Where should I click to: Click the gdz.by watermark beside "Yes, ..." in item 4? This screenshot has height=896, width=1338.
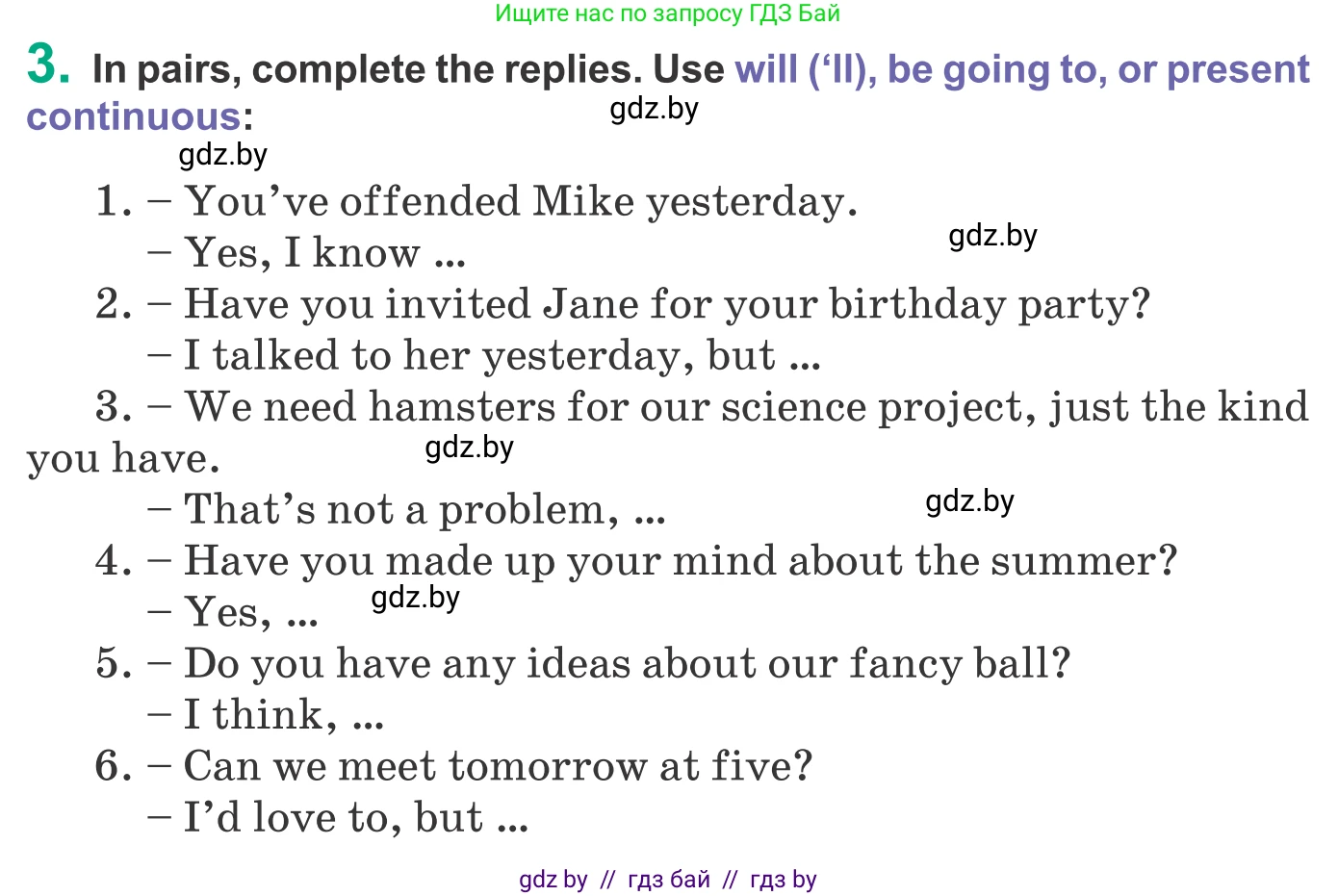point(415,598)
